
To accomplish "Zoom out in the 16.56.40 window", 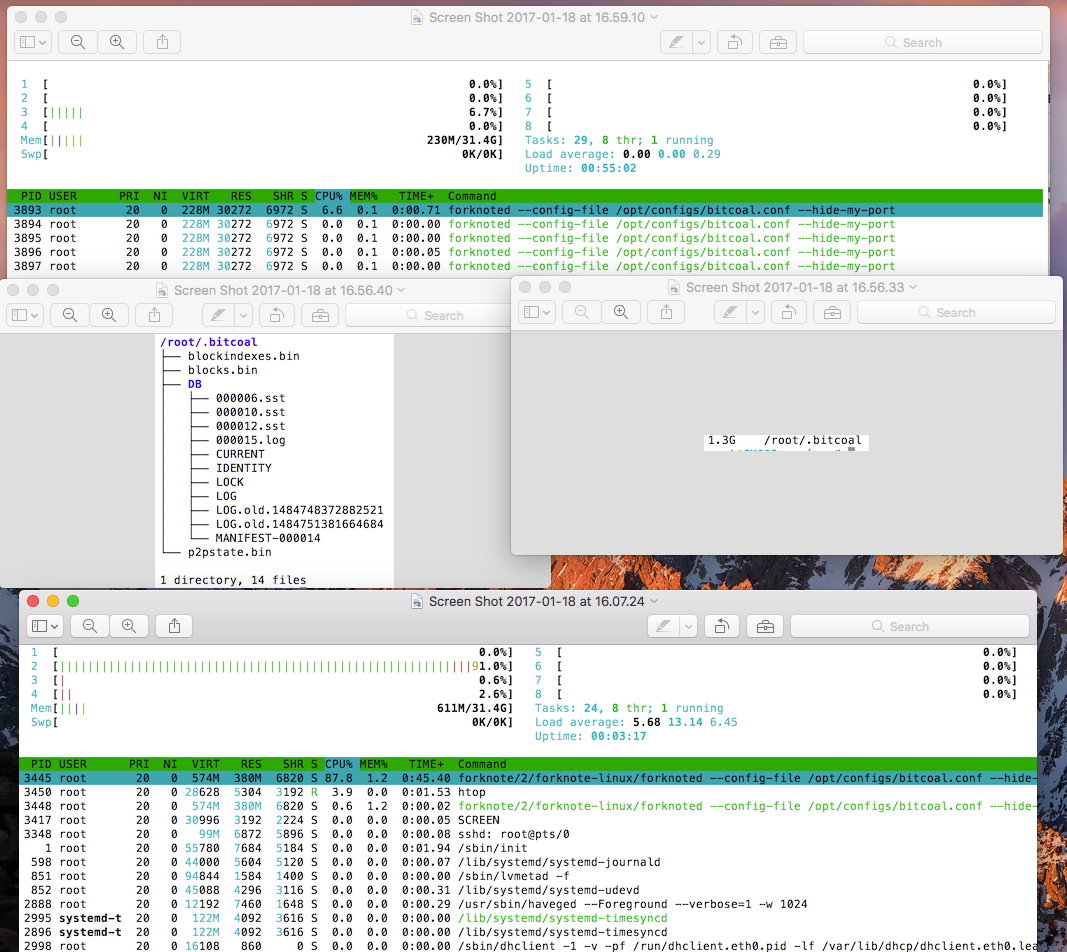I will 69,315.
